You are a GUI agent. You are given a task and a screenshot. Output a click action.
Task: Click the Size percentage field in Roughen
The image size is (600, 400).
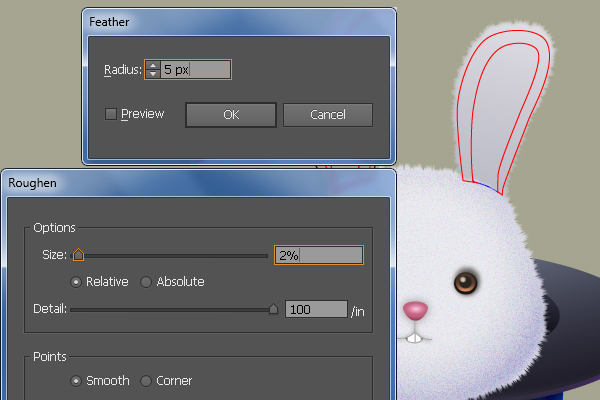pos(319,255)
